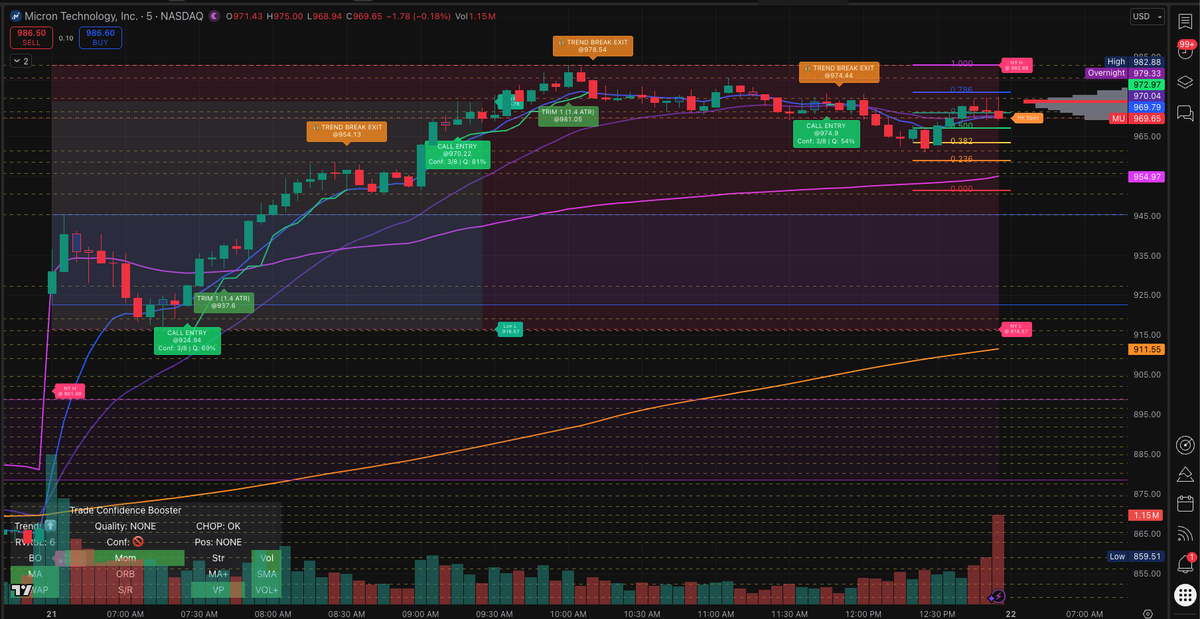Click the blue 969.79 price label
The width and height of the screenshot is (1200, 619).
(1146, 107)
